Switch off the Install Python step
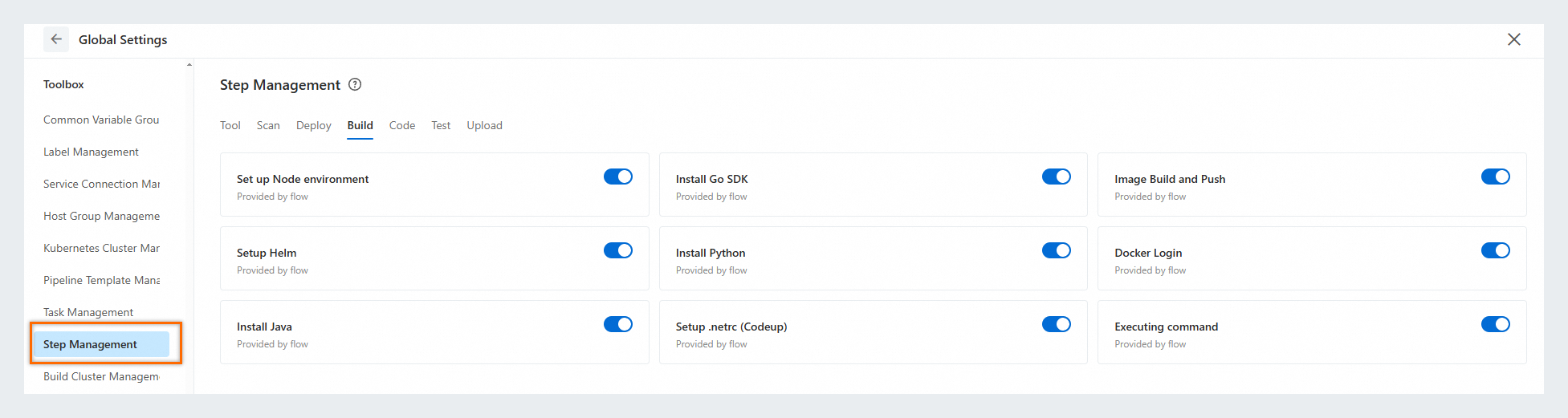Viewport: 1568px width, 418px height. coord(1056,250)
